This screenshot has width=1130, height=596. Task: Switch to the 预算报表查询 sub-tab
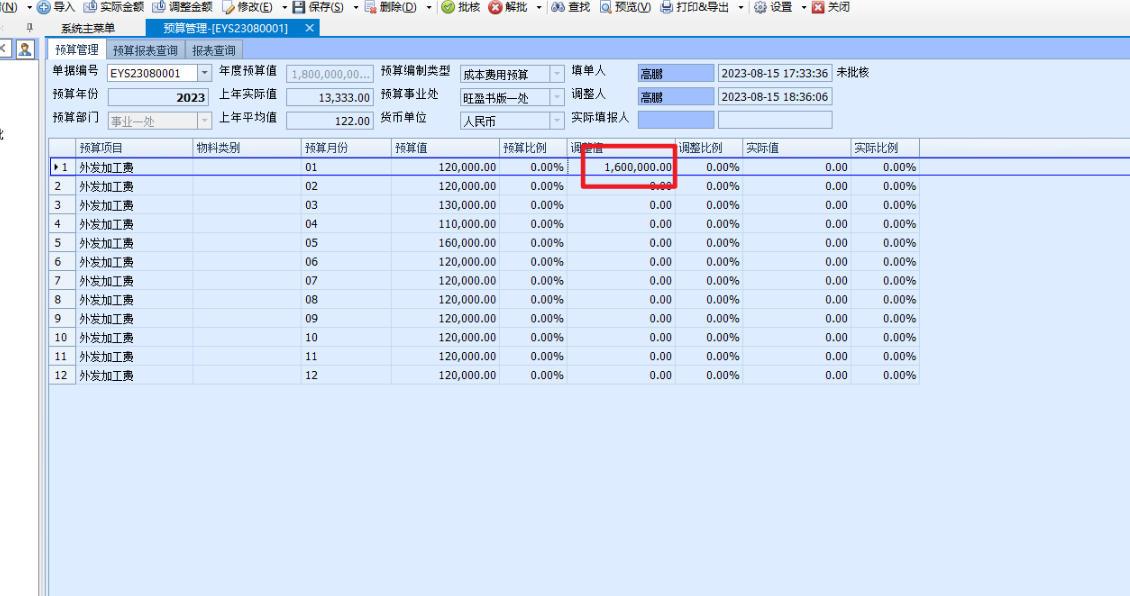pyautogui.click(x=146, y=50)
